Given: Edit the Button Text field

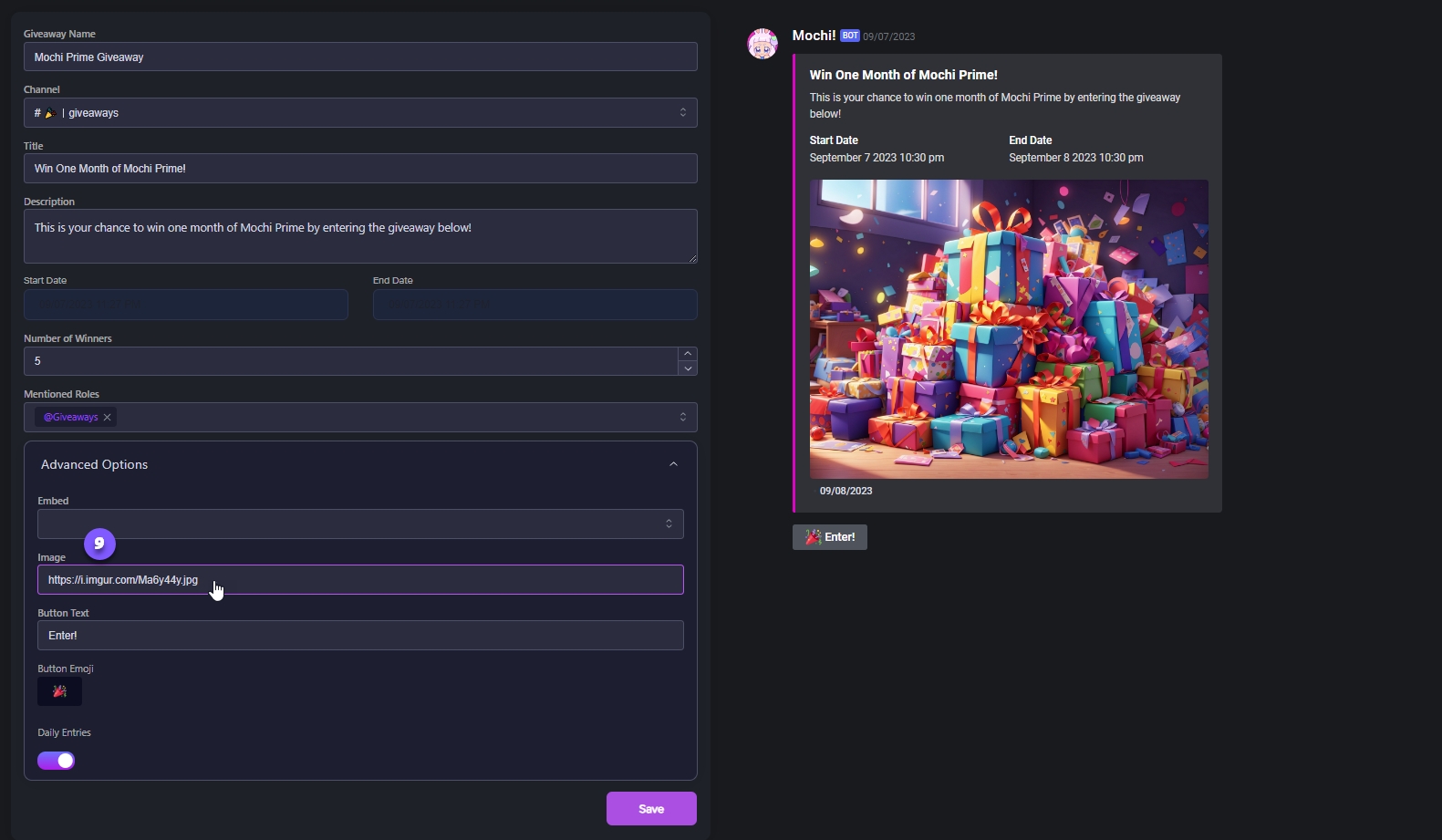Looking at the screenshot, I should point(360,636).
